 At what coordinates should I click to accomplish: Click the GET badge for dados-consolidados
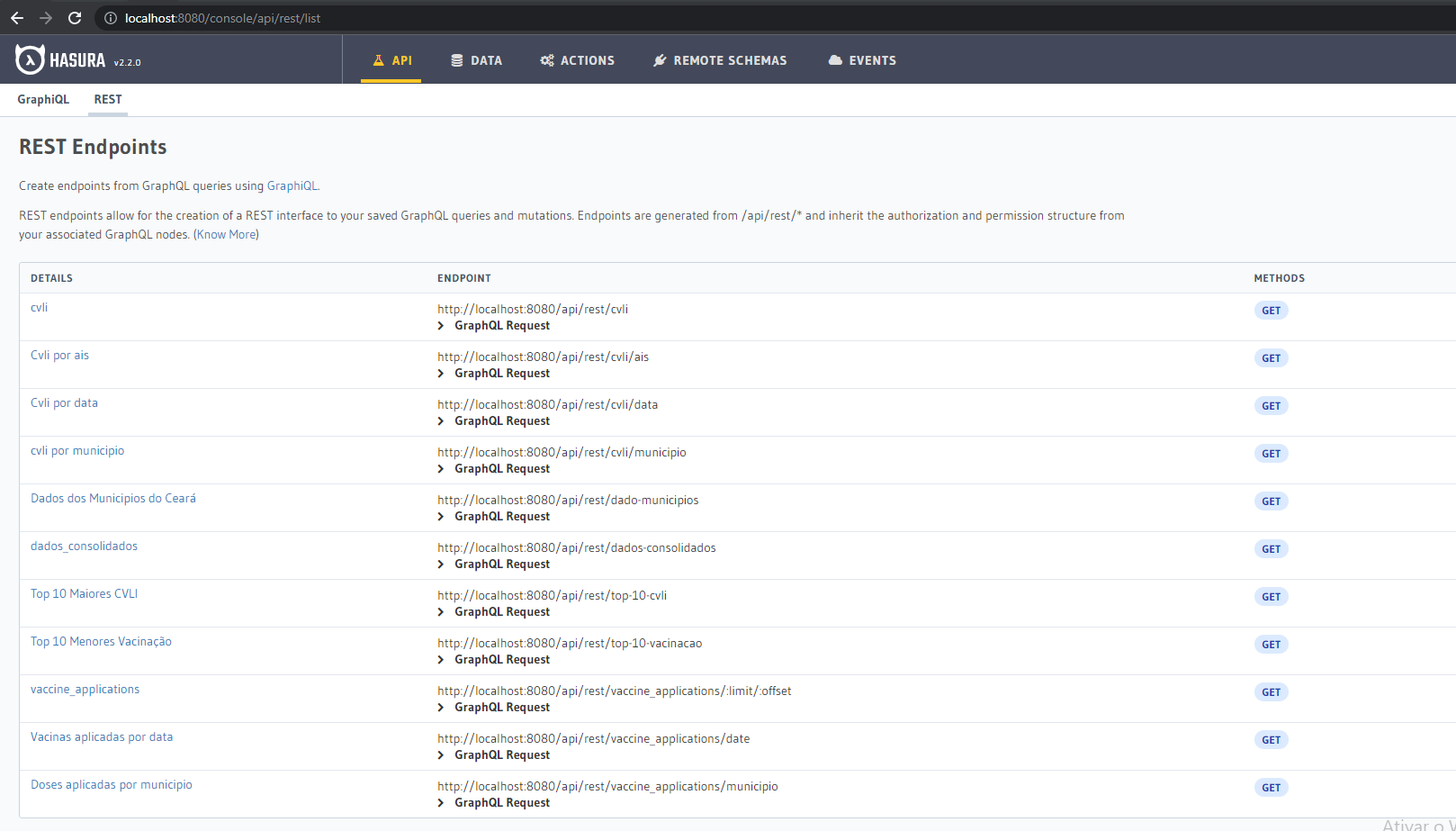pyautogui.click(x=1271, y=548)
